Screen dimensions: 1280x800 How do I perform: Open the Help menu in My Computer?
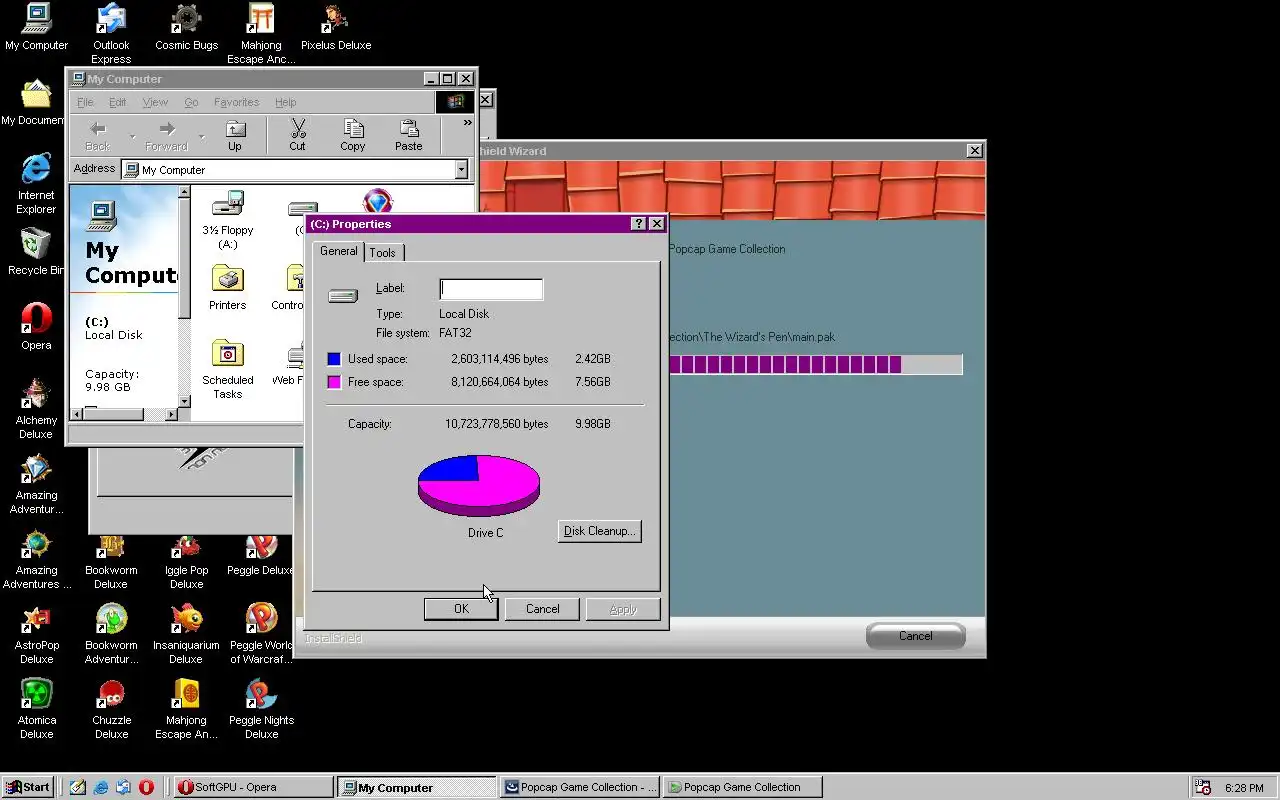click(x=285, y=102)
